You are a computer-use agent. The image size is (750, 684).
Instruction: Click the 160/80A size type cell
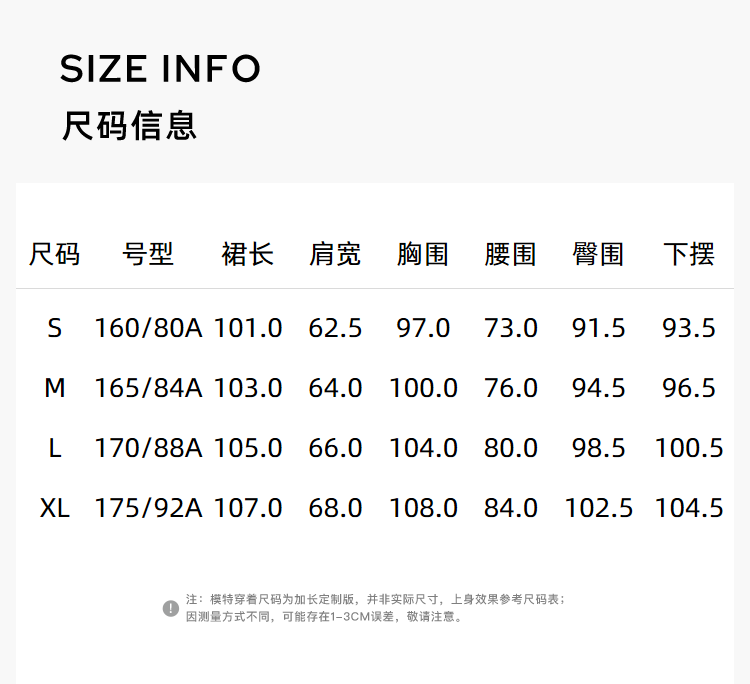(x=148, y=328)
